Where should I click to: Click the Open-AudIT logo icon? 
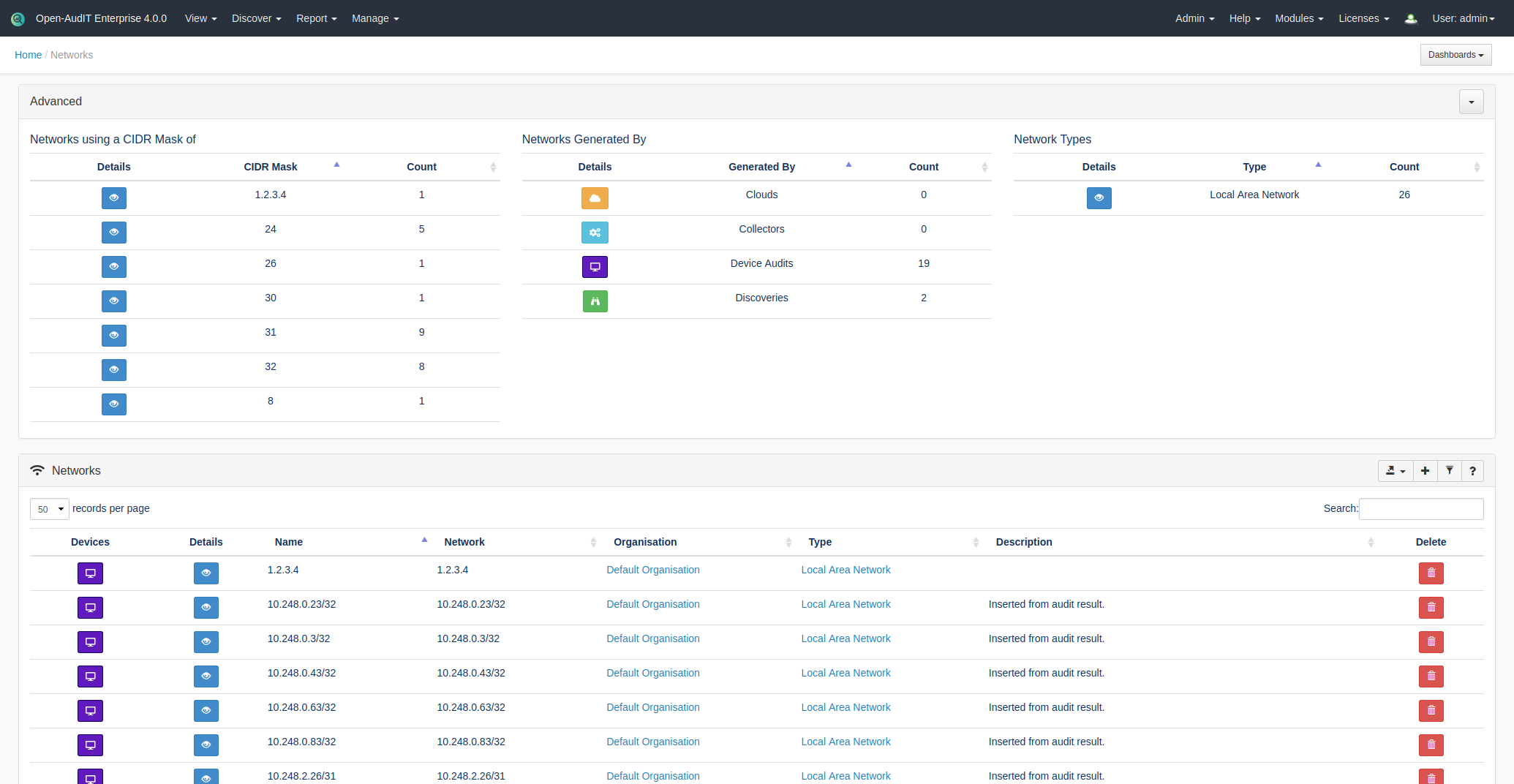point(18,19)
